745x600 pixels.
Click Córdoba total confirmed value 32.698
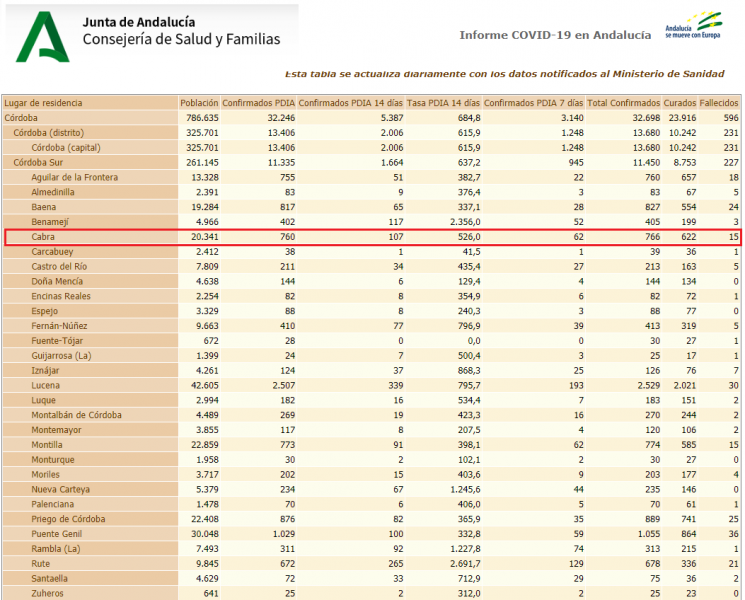coord(646,118)
